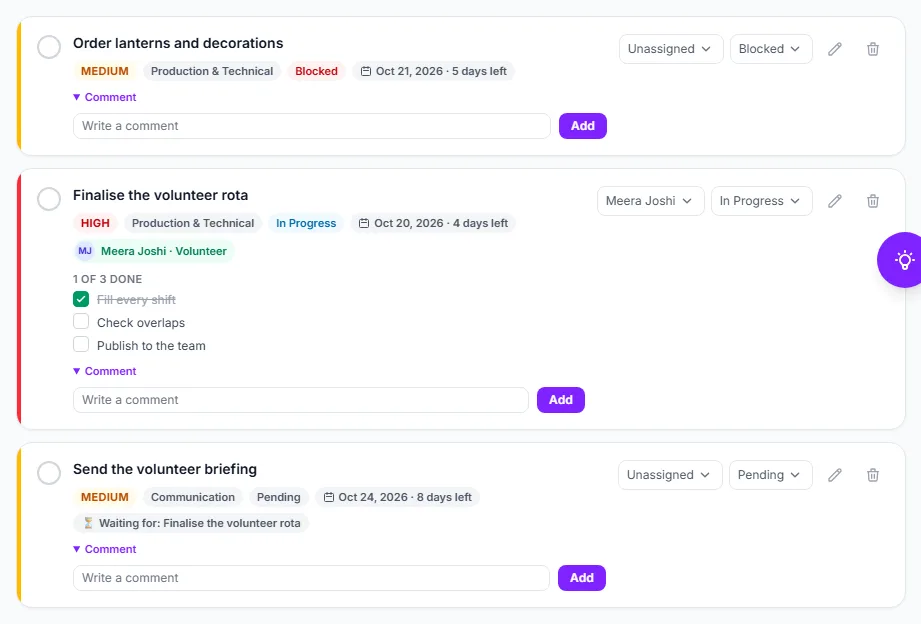Delete the Order lanterns and decorations task
Image resolution: width=921 pixels, height=624 pixels.
pos(873,49)
